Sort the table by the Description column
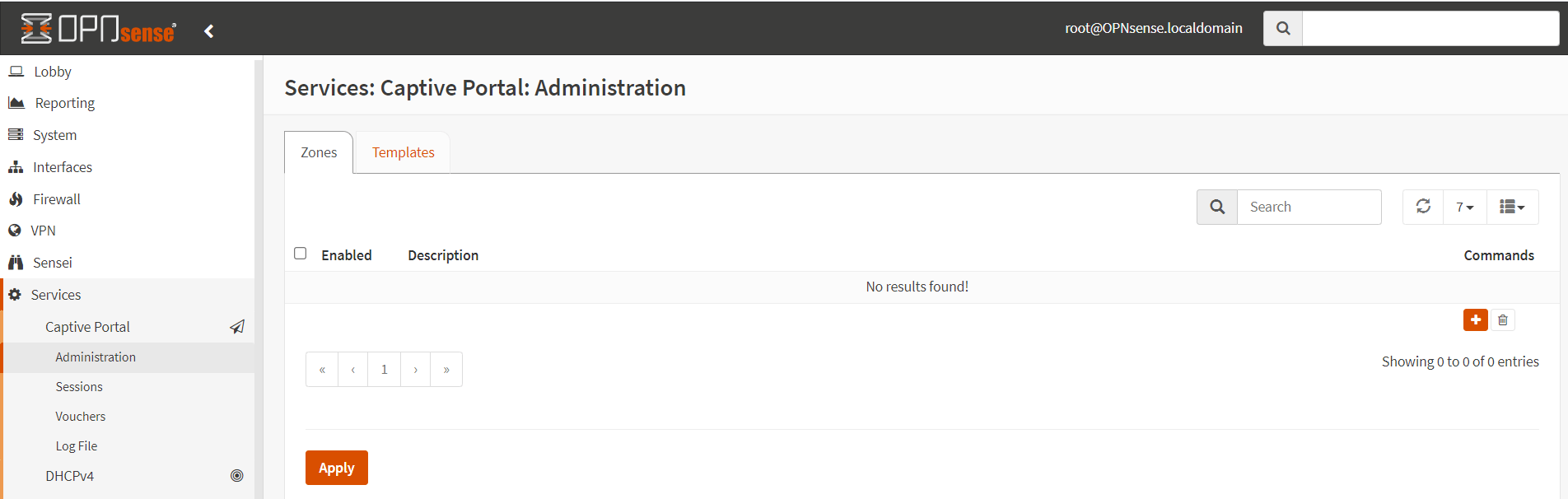1568x499 pixels. 443,255
